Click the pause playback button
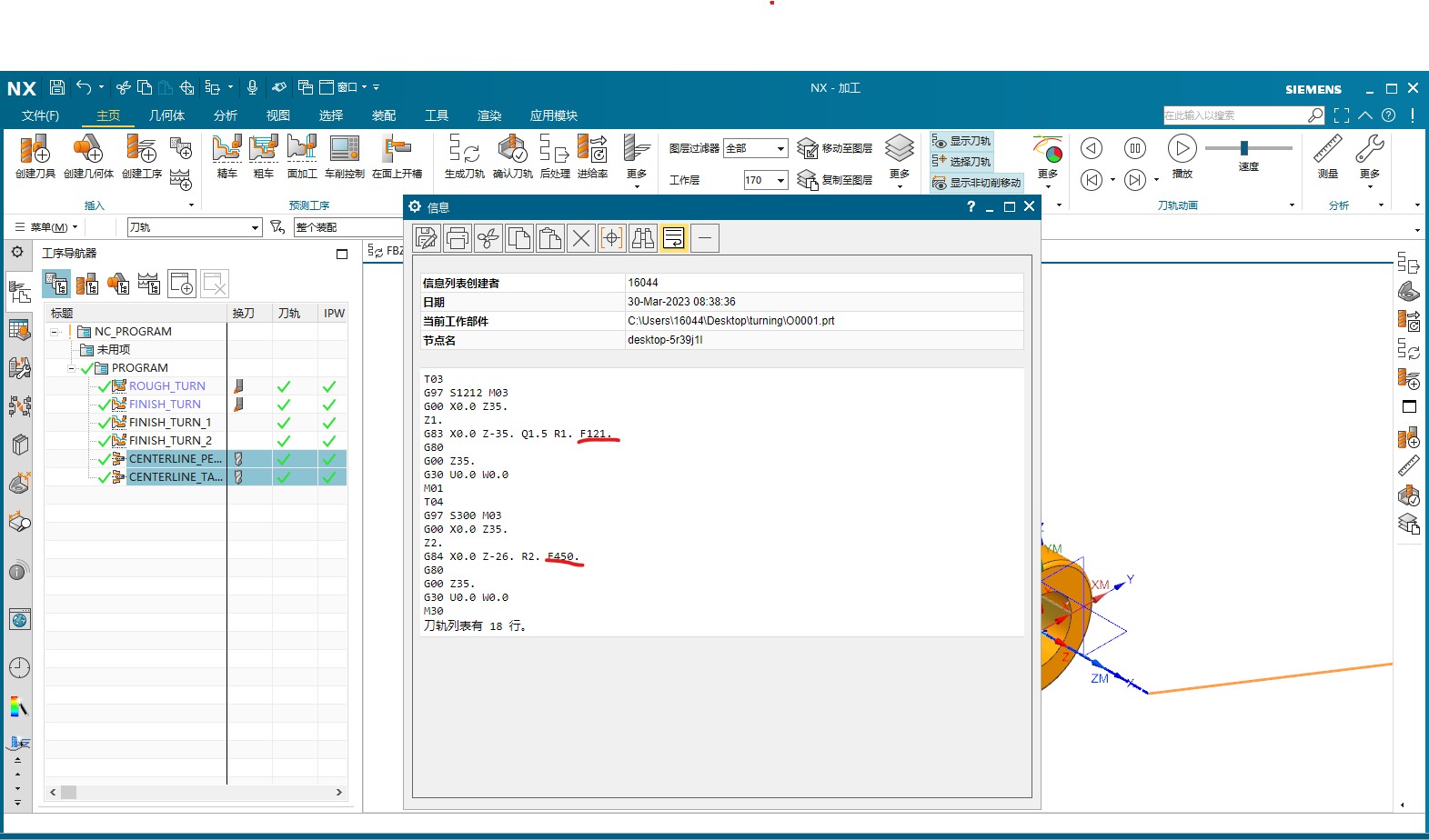This screenshot has width=1429, height=840. click(x=1135, y=148)
